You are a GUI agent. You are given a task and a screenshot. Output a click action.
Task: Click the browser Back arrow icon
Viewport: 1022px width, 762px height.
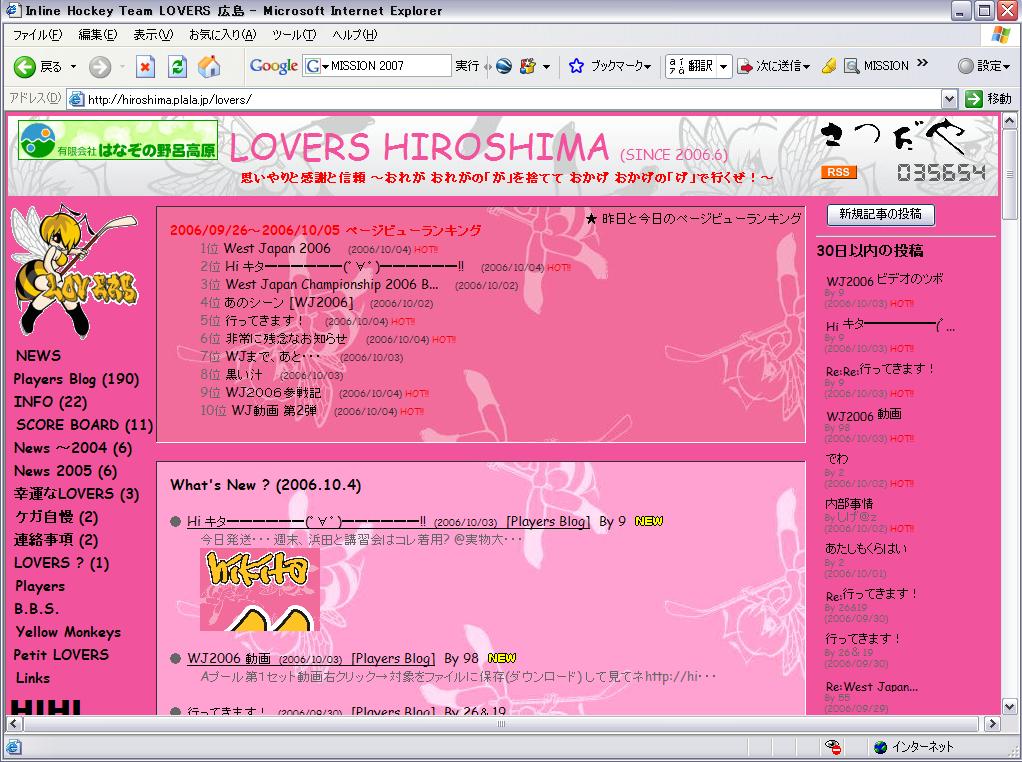(x=26, y=67)
